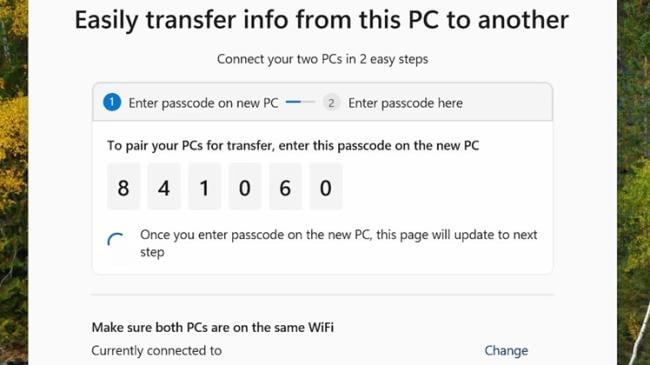Click the passcode digit box showing 1
The height and width of the screenshot is (365, 650).
point(204,187)
